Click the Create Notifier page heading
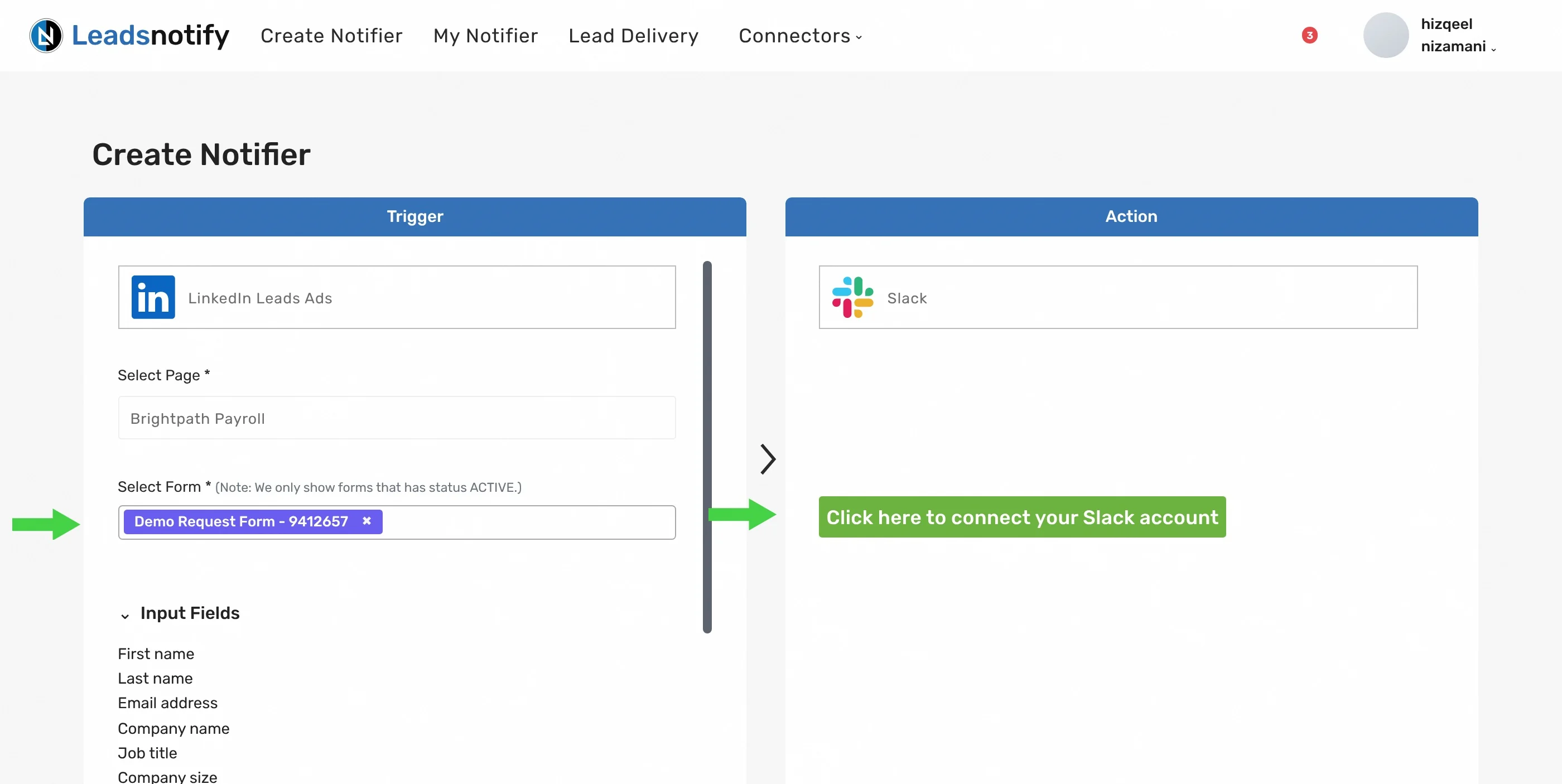1562x784 pixels. click(201, 154)
